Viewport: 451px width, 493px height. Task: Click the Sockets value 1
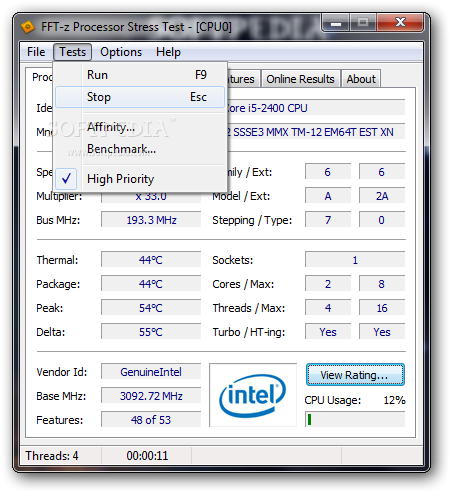point(355,260)
